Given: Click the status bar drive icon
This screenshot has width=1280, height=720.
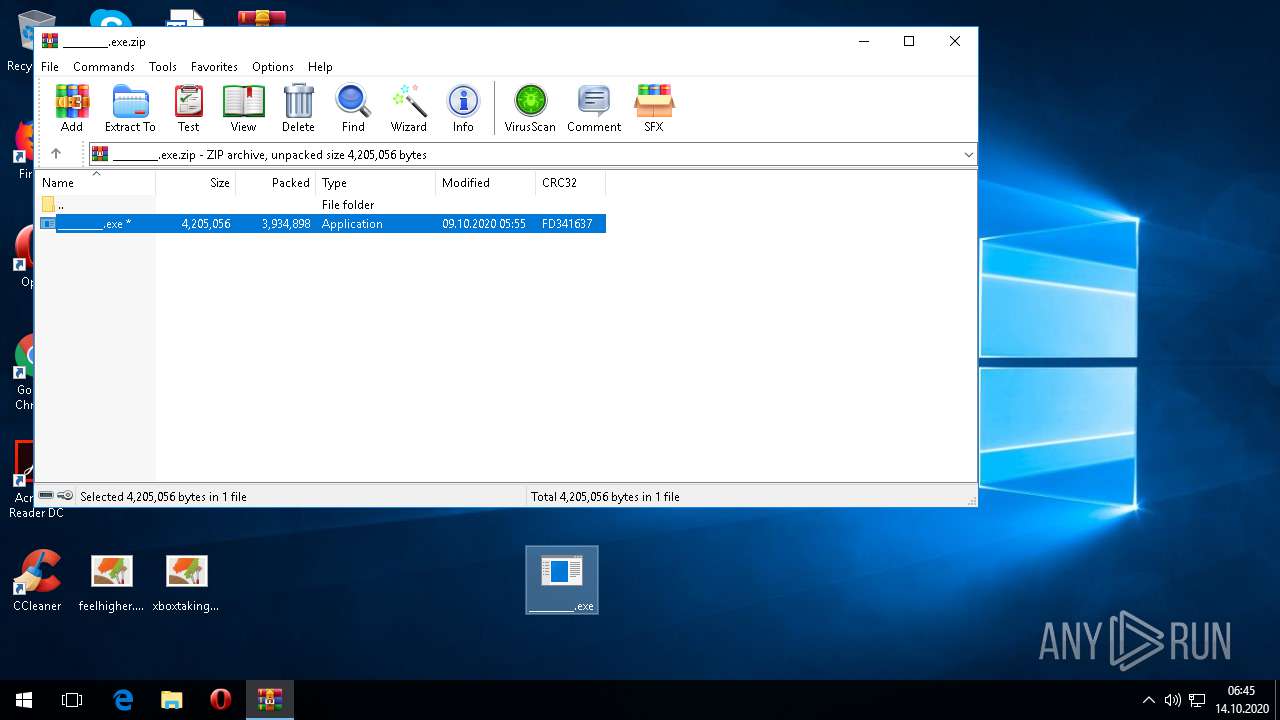Looking at the screenshot, I should point(46,496).
